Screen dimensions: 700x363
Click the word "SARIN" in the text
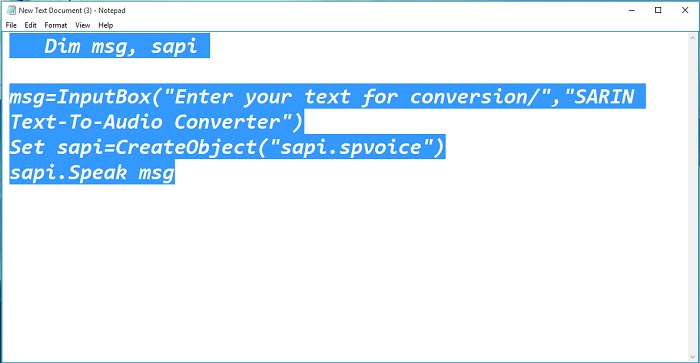pos(604,96)
